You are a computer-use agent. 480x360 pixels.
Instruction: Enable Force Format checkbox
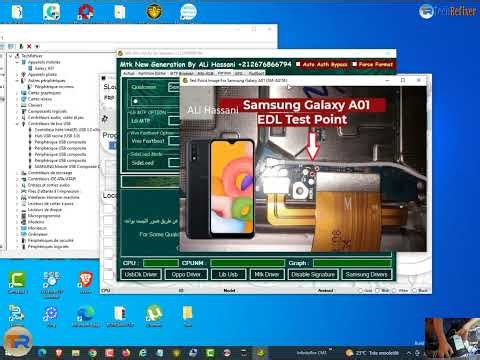point(355,64)
